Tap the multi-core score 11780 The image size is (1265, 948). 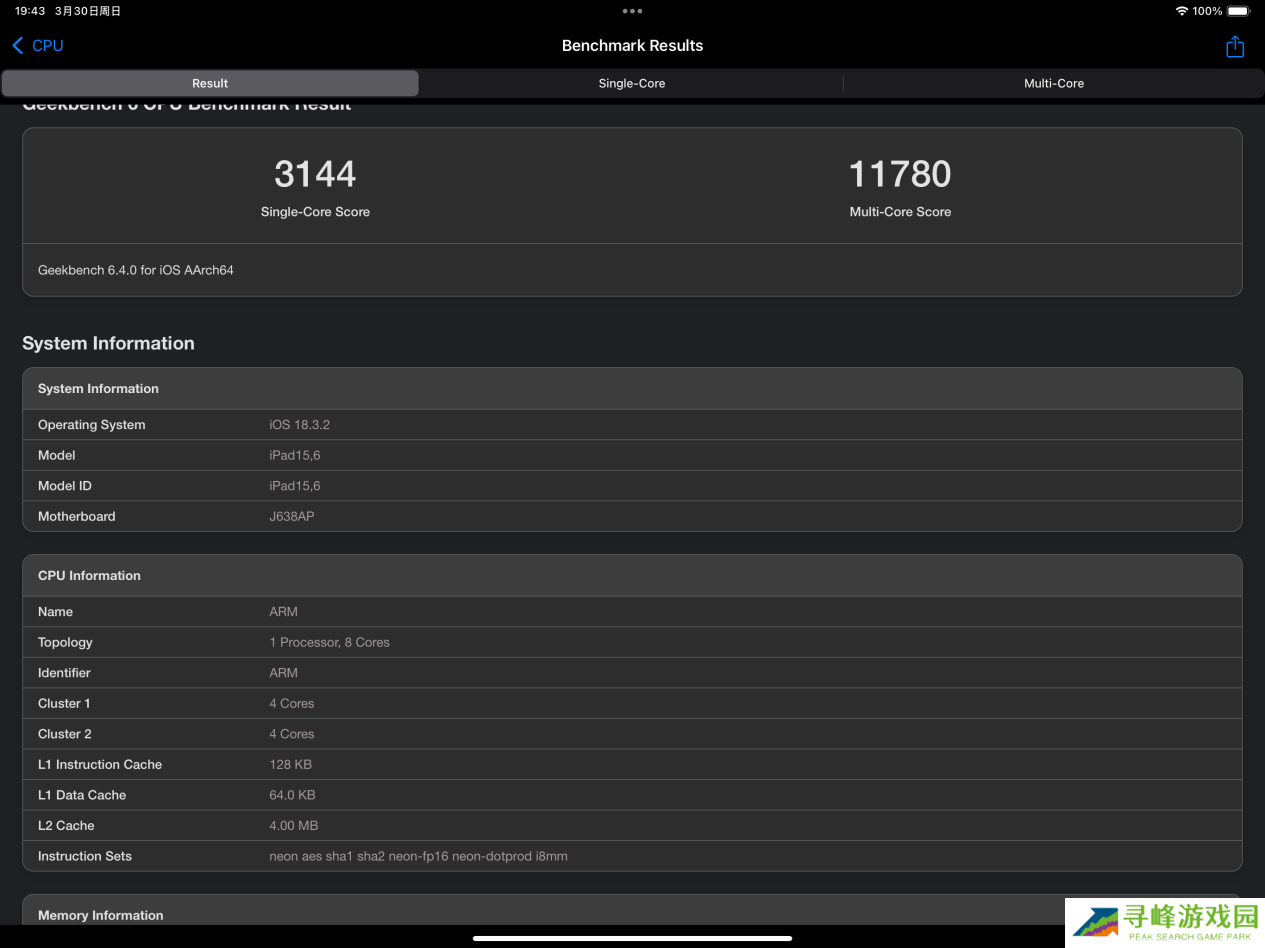point(900,174)
